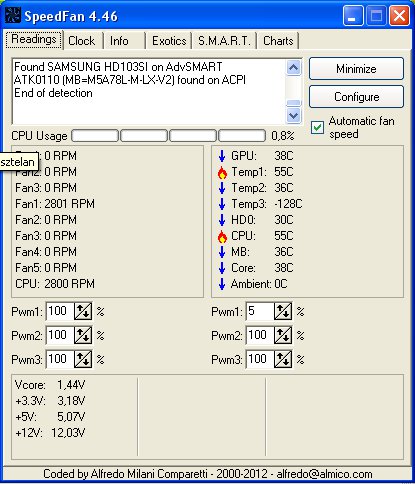
Task: Click the 'Fan5: 0 RPM' reading
Action: pos(46,268)
